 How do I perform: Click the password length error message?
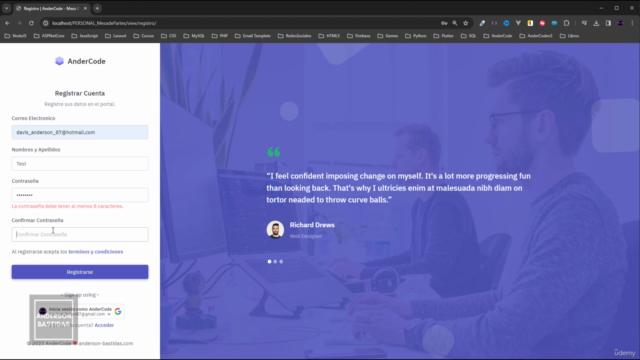coord(67,206)
